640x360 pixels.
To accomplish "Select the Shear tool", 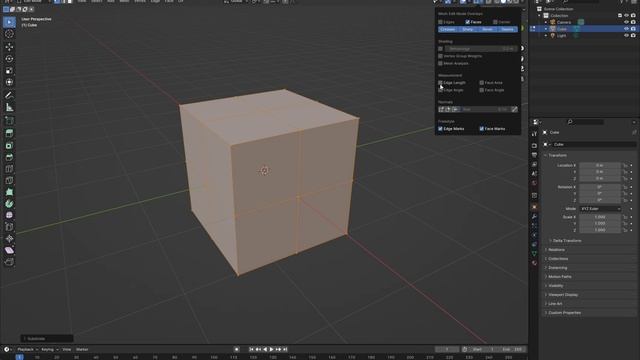I will (9, 251).
